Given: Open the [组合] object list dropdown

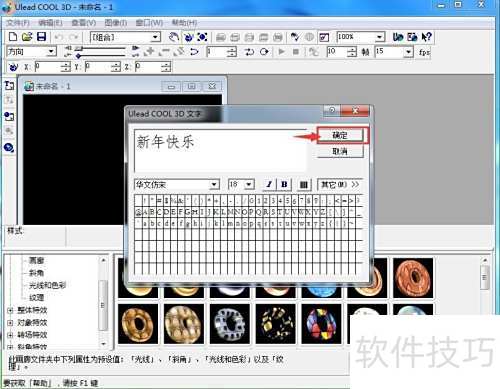Looking at the screenshot, I should (x=155, y=37).
